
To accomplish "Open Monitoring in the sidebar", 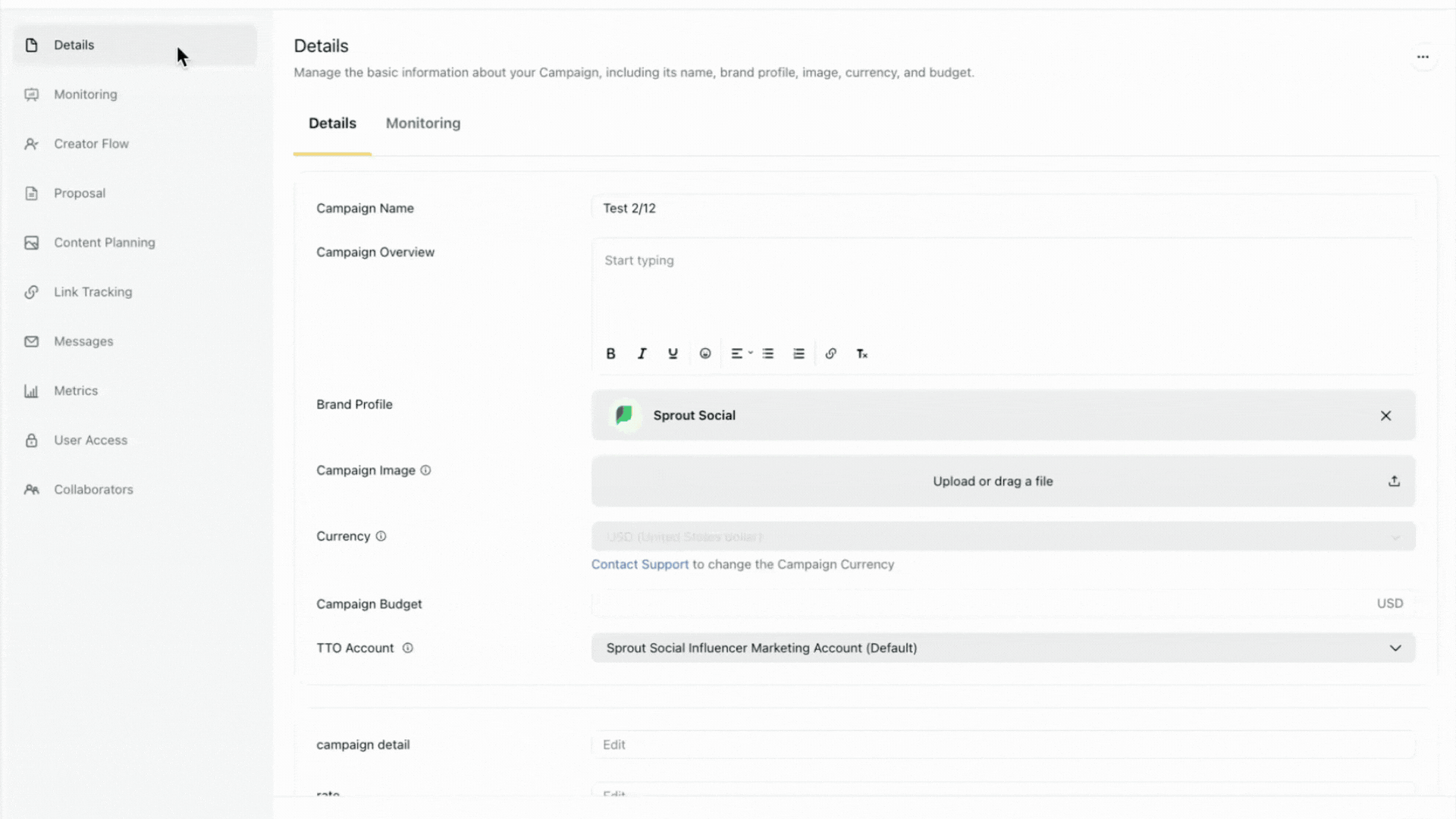I will click(135, 95).
